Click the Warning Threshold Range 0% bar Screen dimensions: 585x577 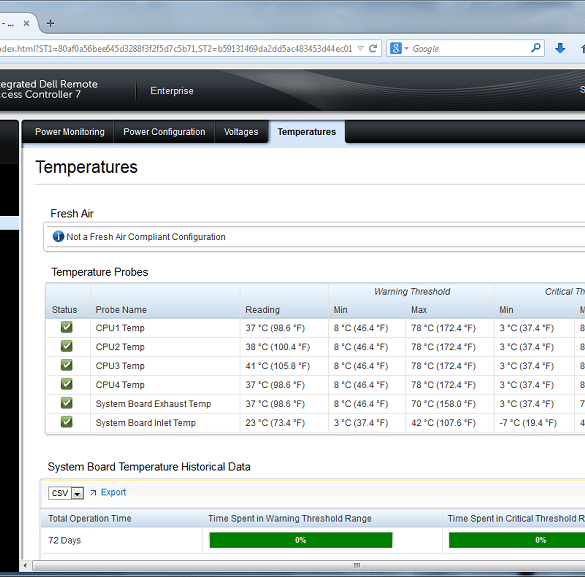coord(301,540)
